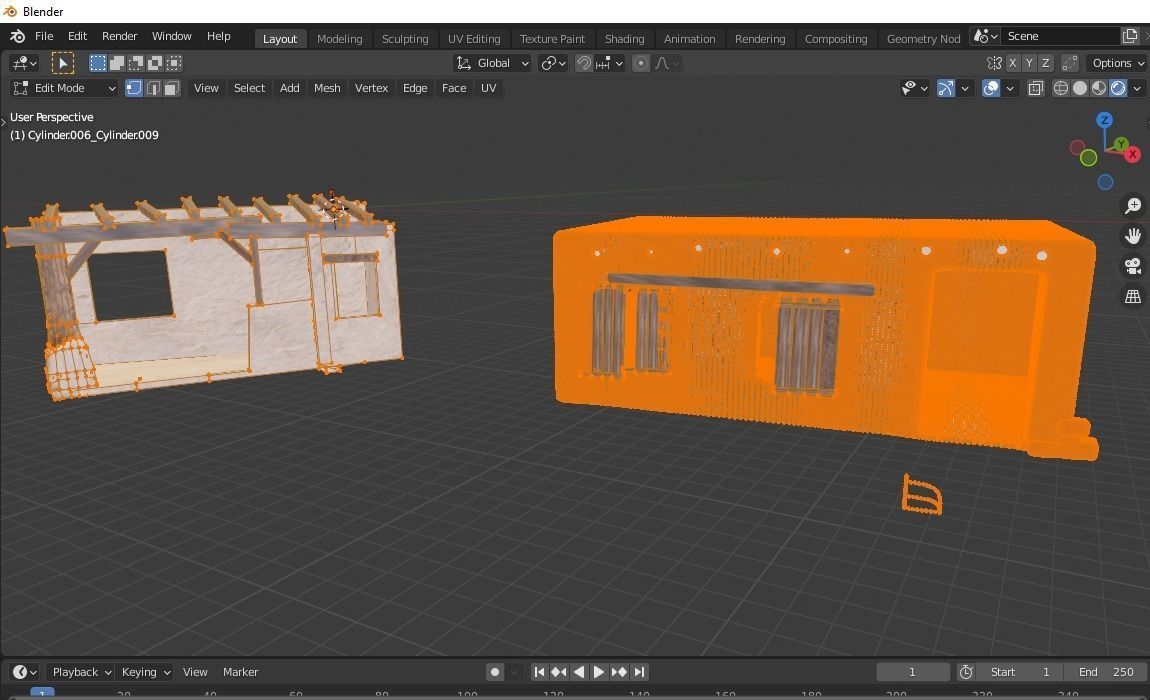The height and width of the screenshot is (700, 1150).
Task: Toggle X-Ray mode
Action: 1036,88
